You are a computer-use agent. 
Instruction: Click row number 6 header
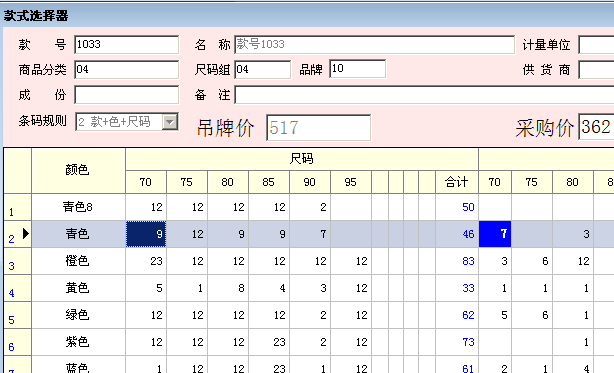(17, 342)
